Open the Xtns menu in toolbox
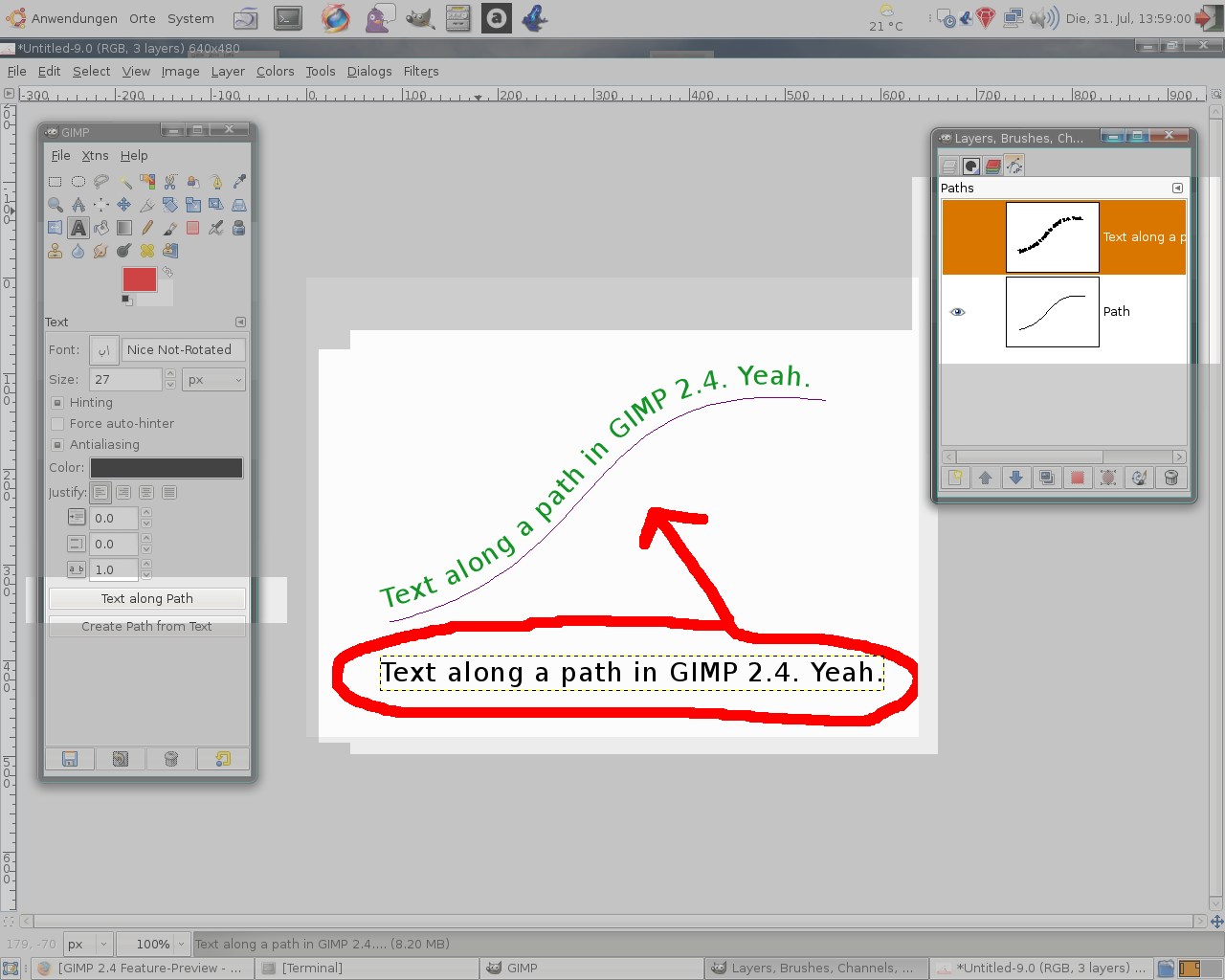This screenshot has height=980, width=1225. click(95, 156)
